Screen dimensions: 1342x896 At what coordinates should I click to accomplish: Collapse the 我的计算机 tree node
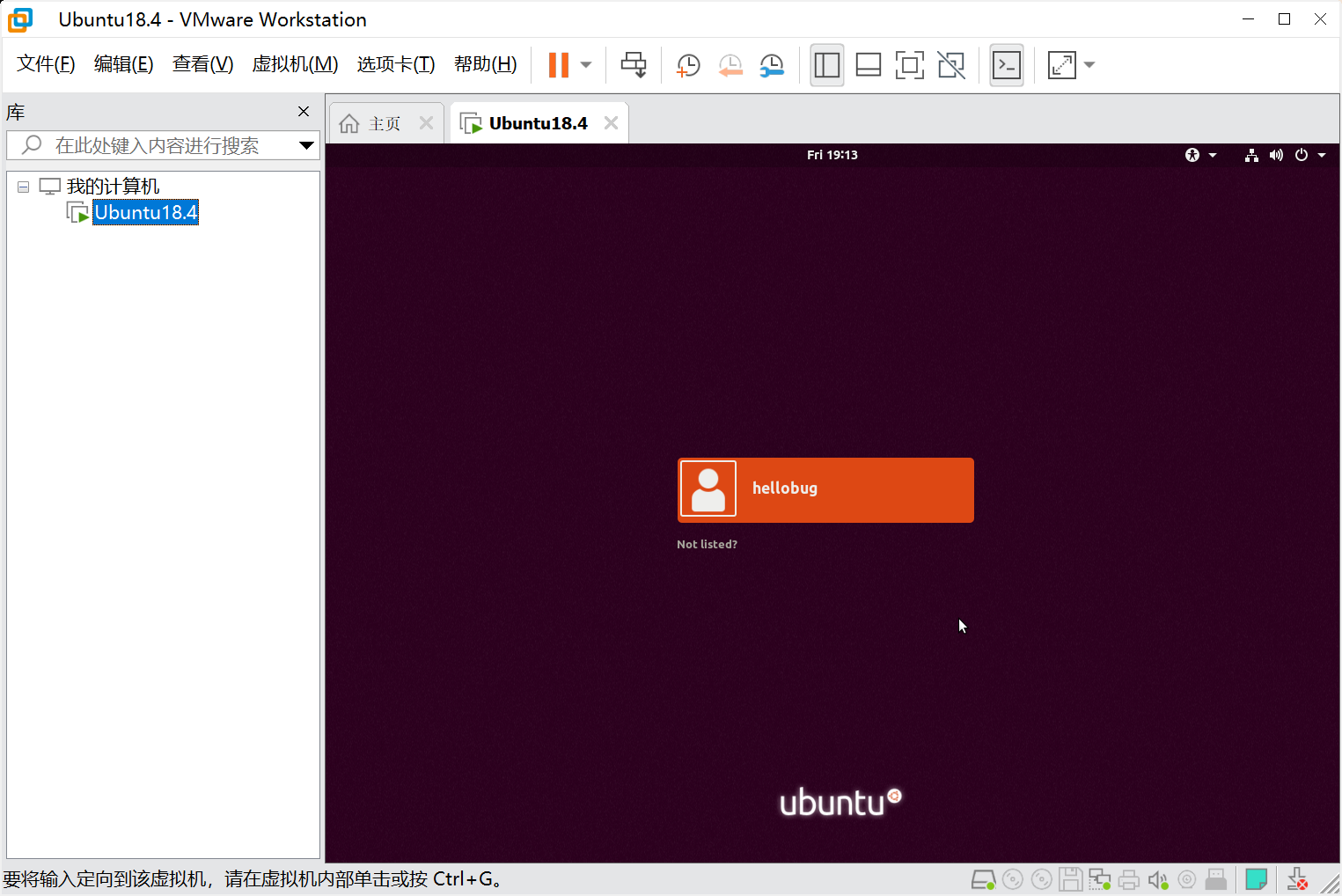tap(23, 186)
